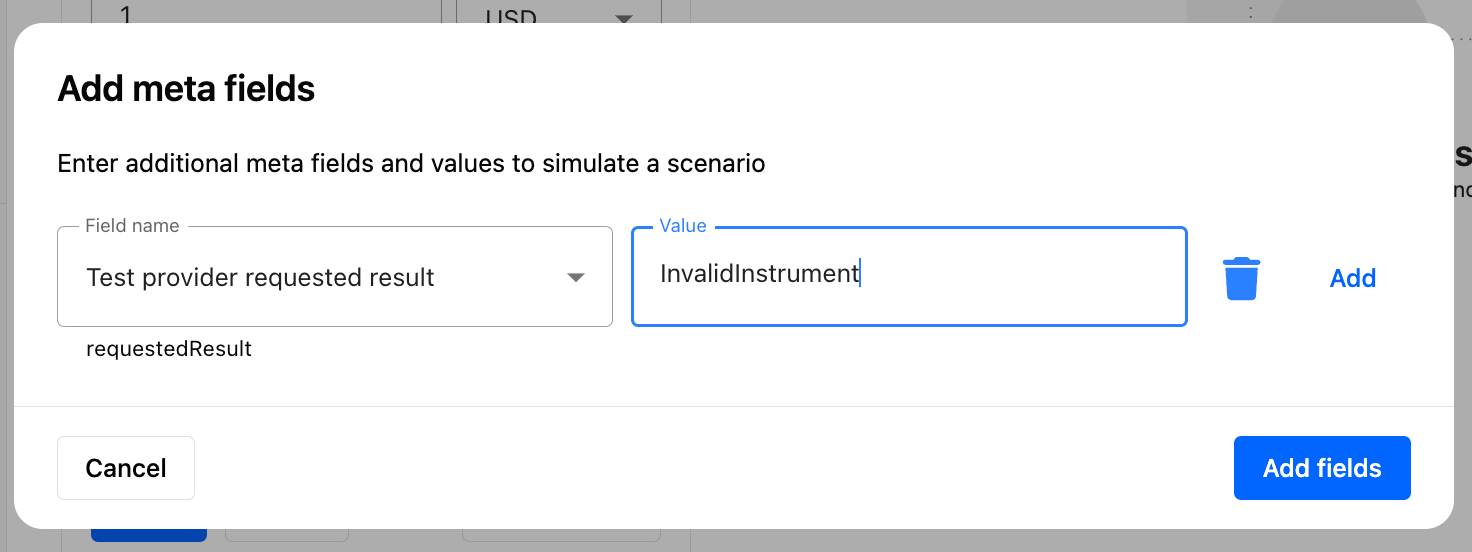
Task: Delete the meta field row with trash icon
Action: pyautogui.click(x=1241, y=278)
